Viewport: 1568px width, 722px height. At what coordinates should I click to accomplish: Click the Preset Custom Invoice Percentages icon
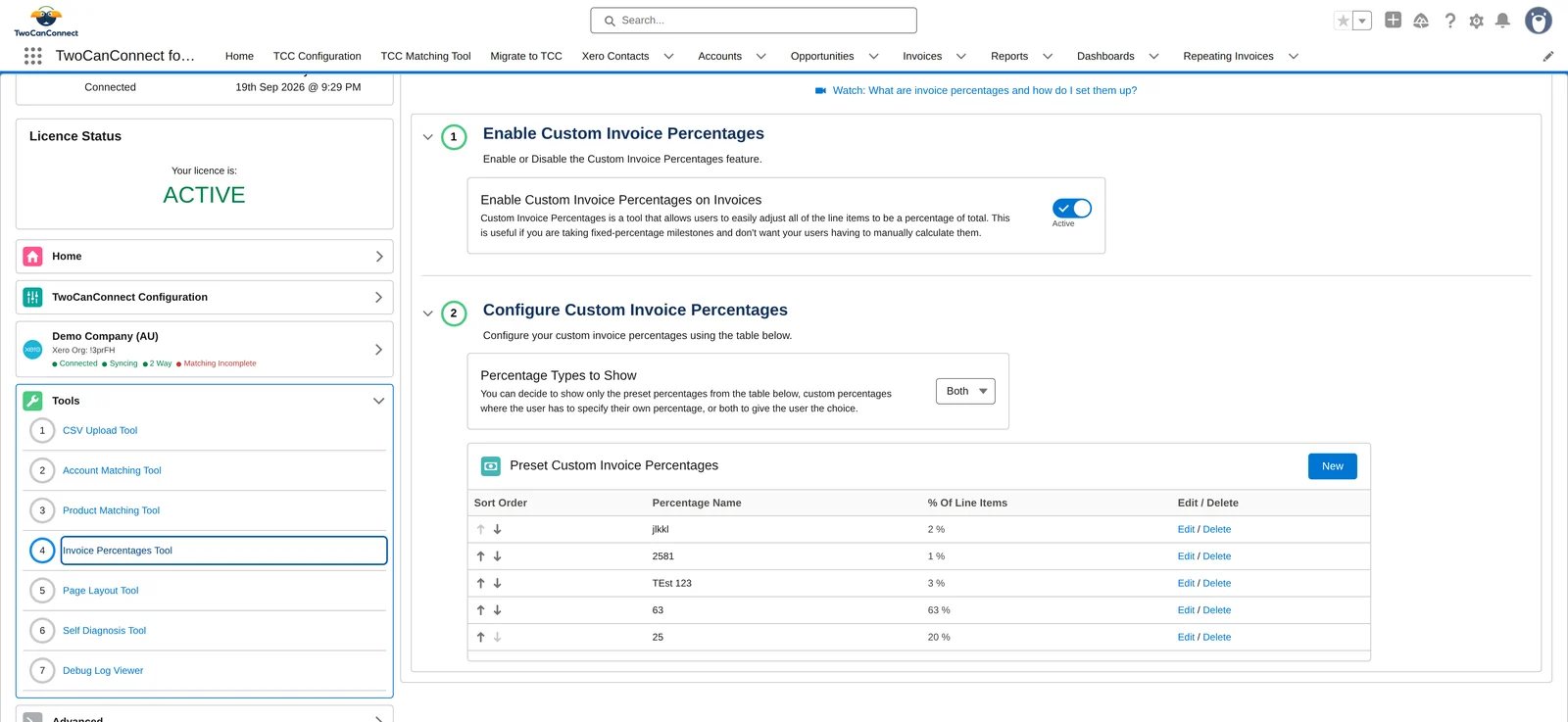491,466
